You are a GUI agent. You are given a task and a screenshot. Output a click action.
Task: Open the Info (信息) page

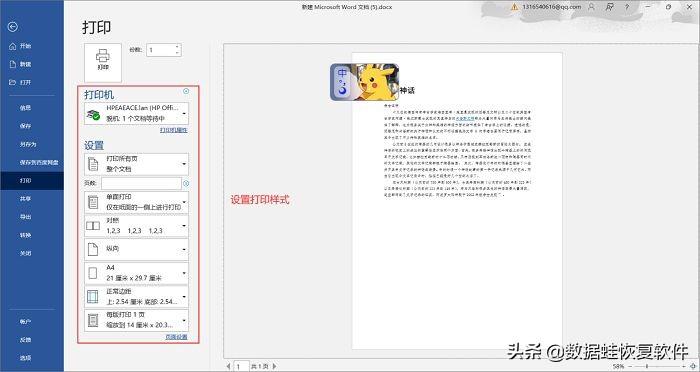[x=32, y=108]
